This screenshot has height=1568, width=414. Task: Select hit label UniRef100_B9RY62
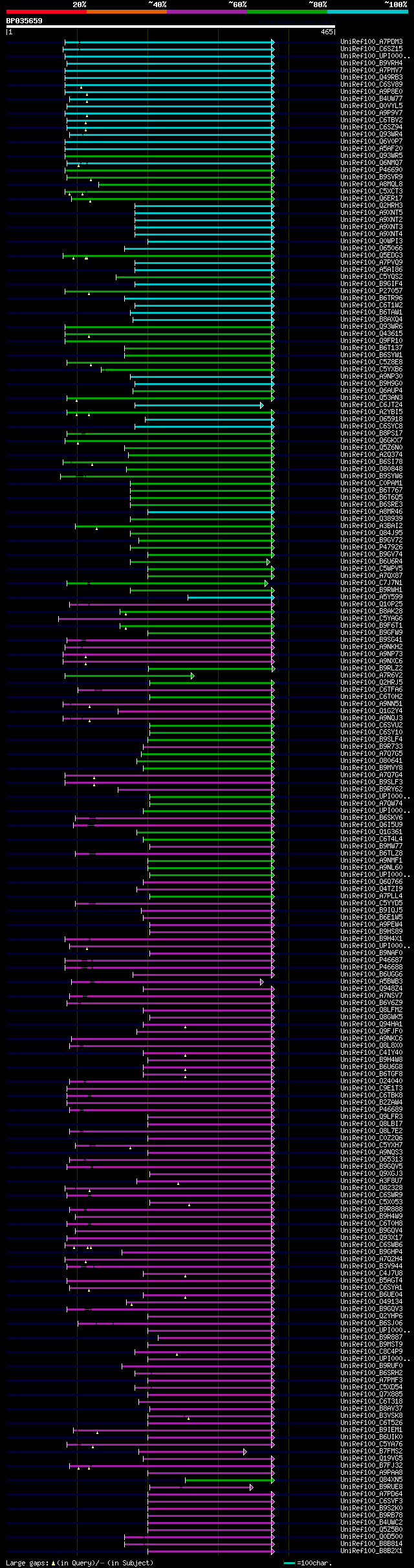(x=371, y=790)
